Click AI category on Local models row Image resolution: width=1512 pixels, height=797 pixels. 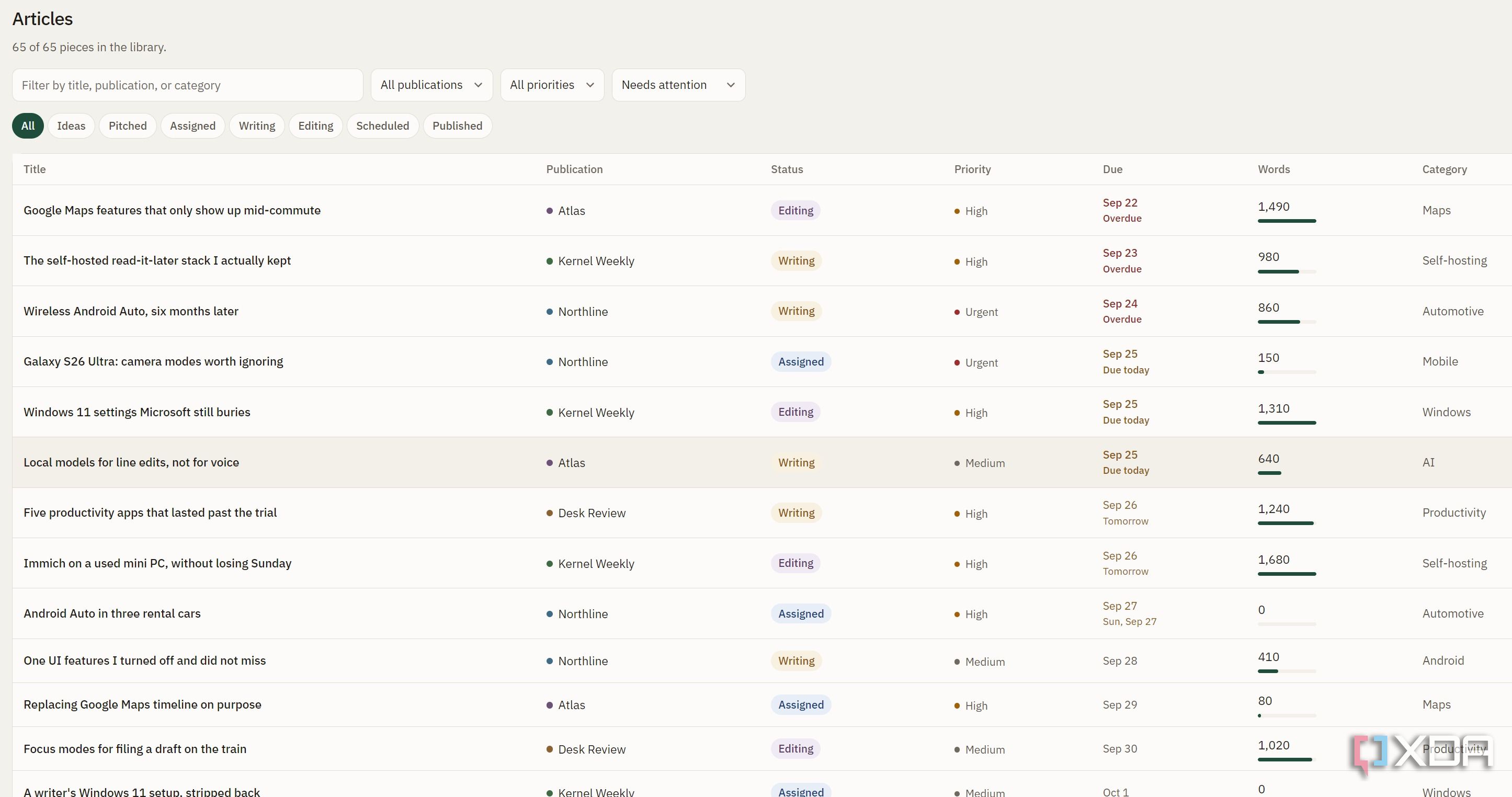(x=1428, y=462)
